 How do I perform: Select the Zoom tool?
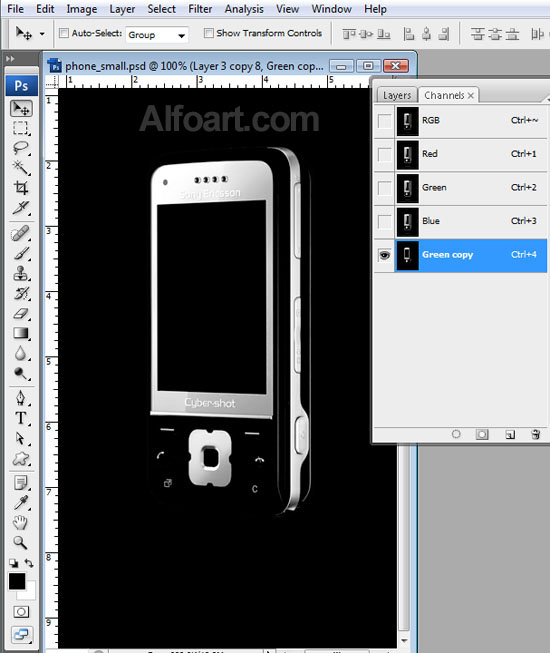(x=21, y=543)
